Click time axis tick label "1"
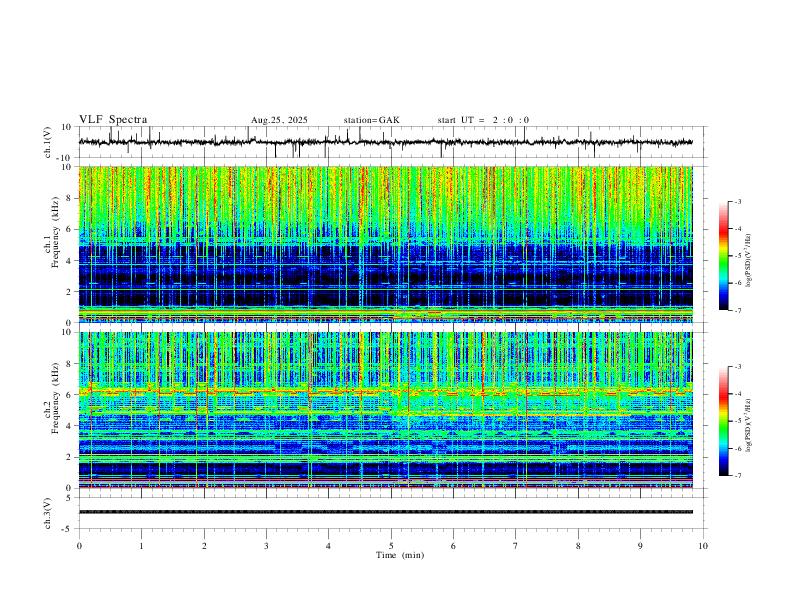 [x=141, y=546]
